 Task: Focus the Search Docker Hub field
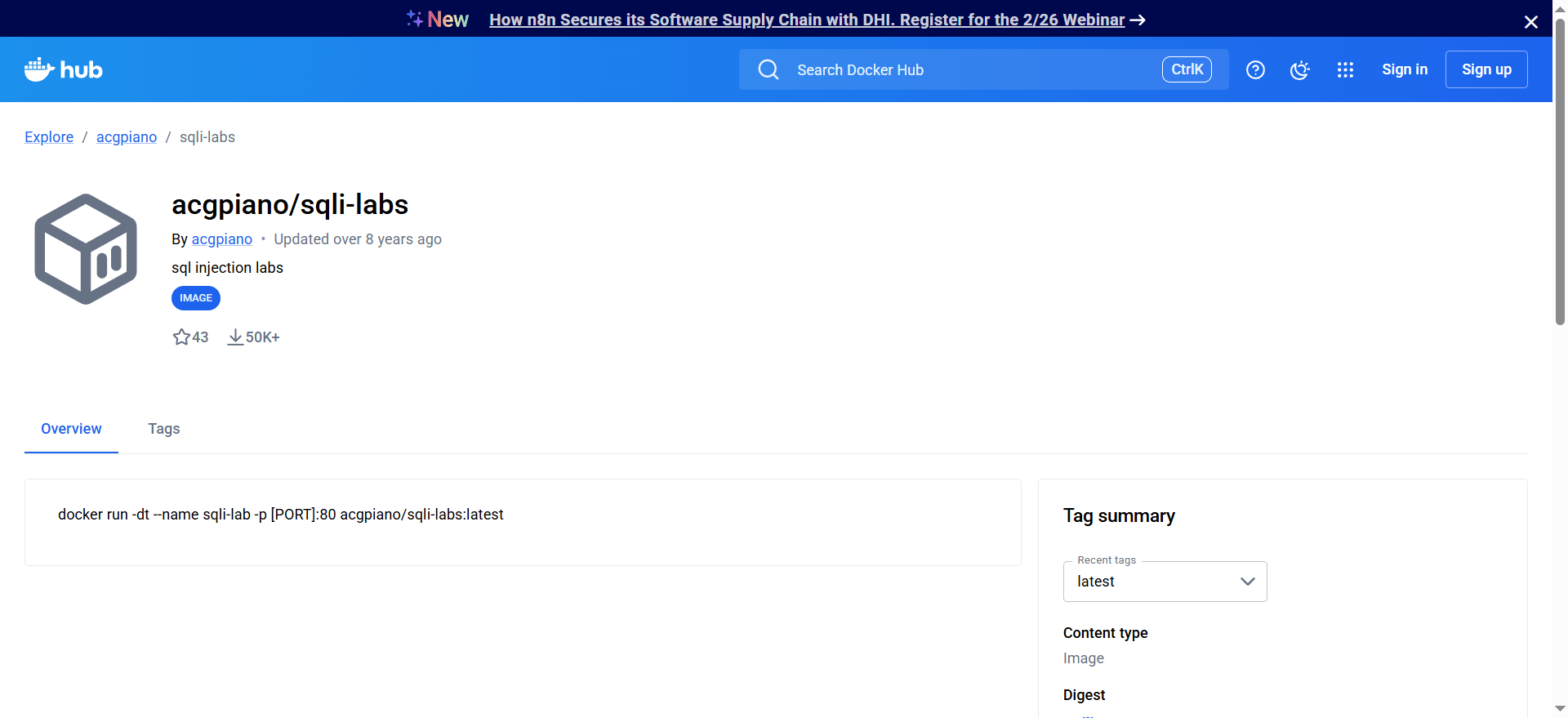(972, 70)
